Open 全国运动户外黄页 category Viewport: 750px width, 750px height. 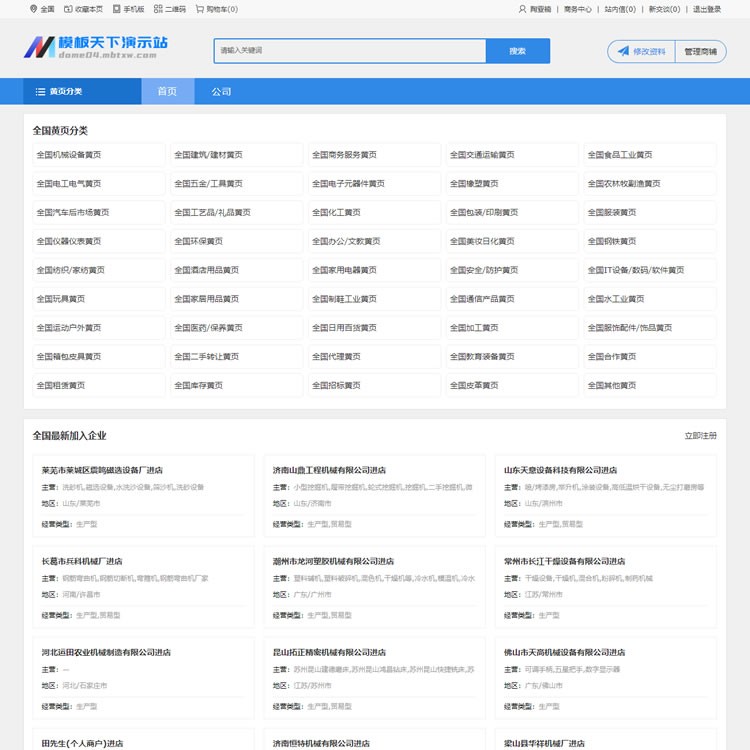[99, 327]
